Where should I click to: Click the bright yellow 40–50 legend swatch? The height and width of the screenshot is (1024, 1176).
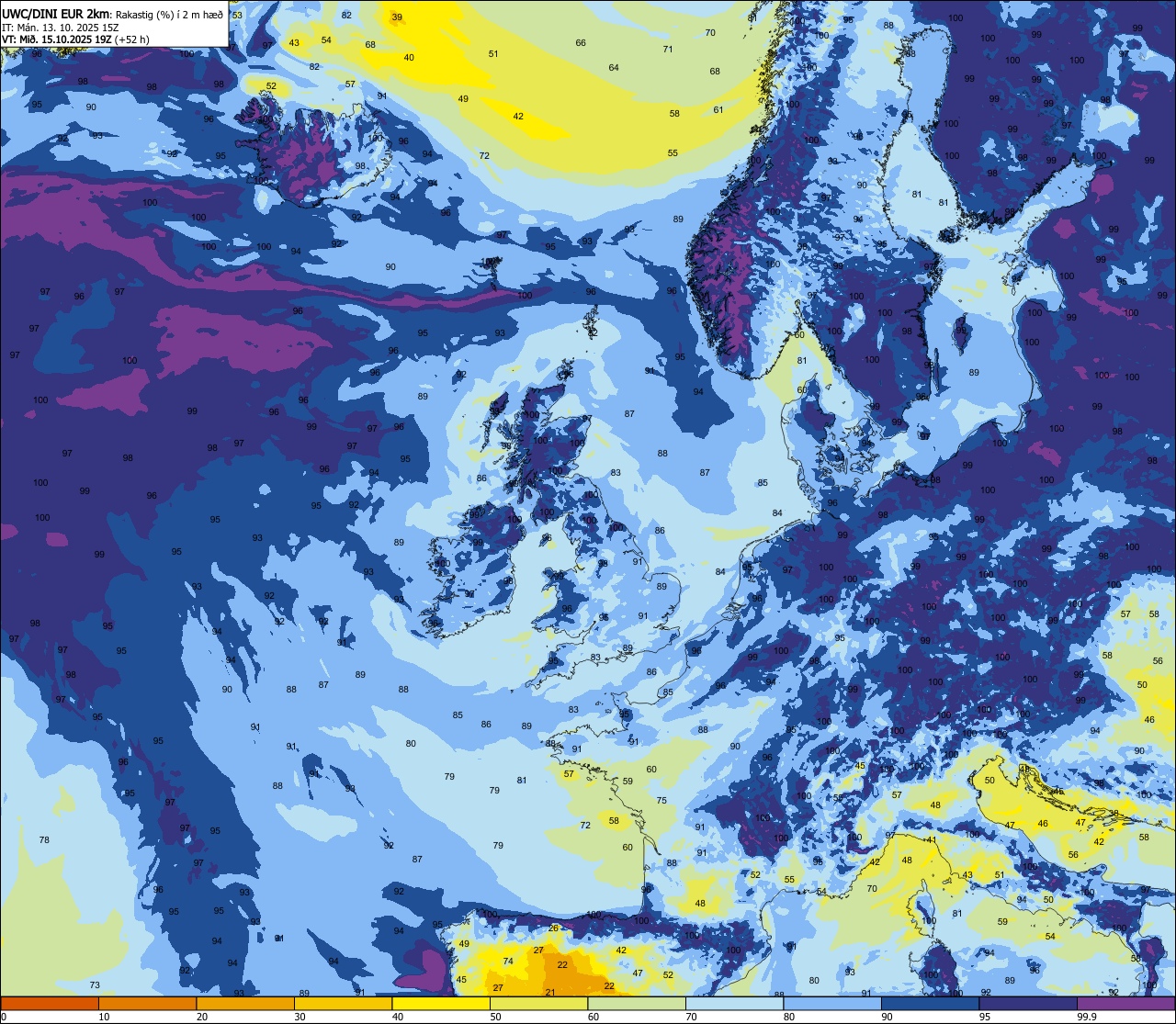coord(441,1003)
